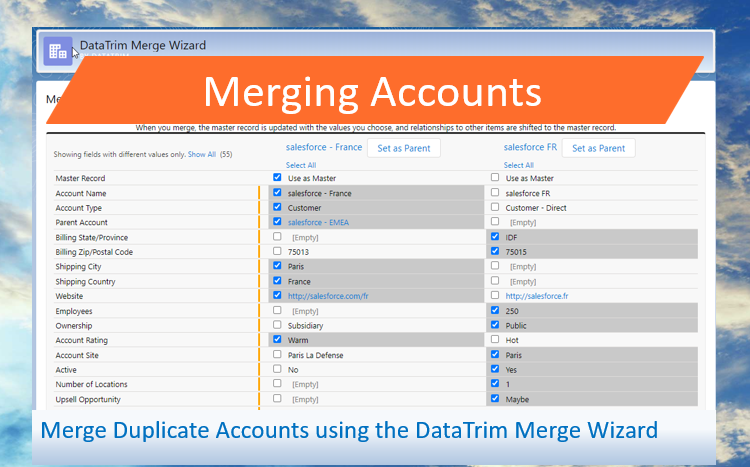This screenshot has height=467, width=750.
Task: Open the salesforce - EMEA parent account link
Action: click(x=319, y=222)
